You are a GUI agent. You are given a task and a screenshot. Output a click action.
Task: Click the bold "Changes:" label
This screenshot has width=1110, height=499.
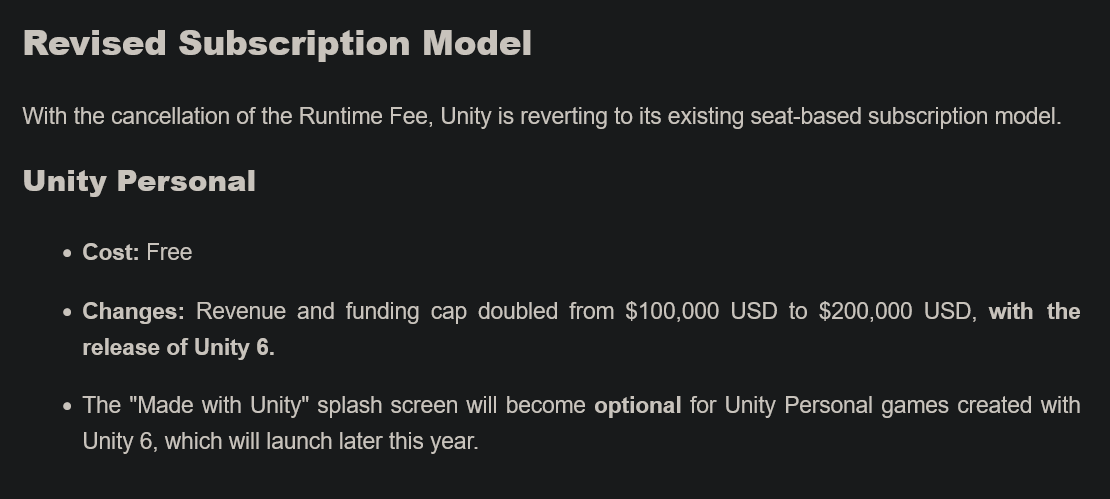(x=133, y=311)
